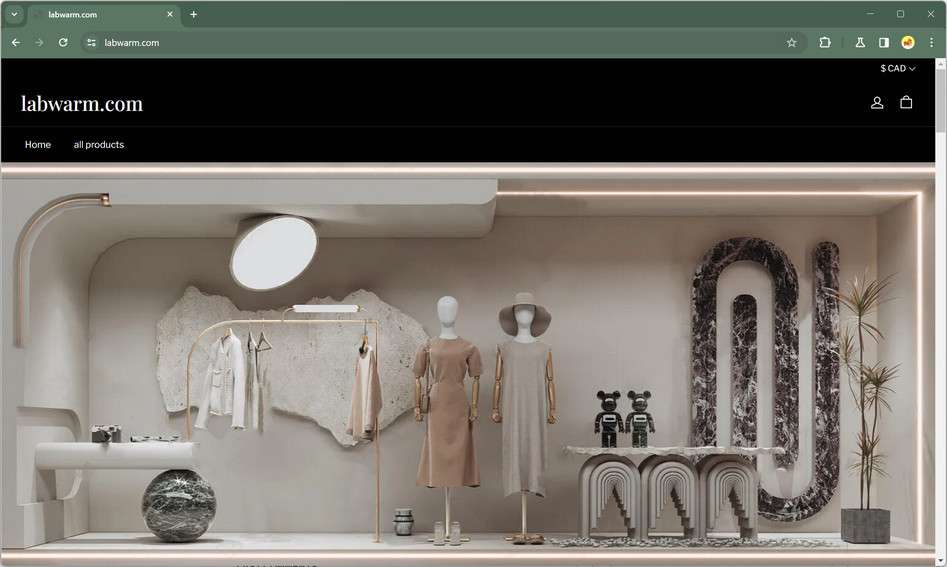
Task: Reload the page with the refresh icon
Action: click(x=63, y=43)
